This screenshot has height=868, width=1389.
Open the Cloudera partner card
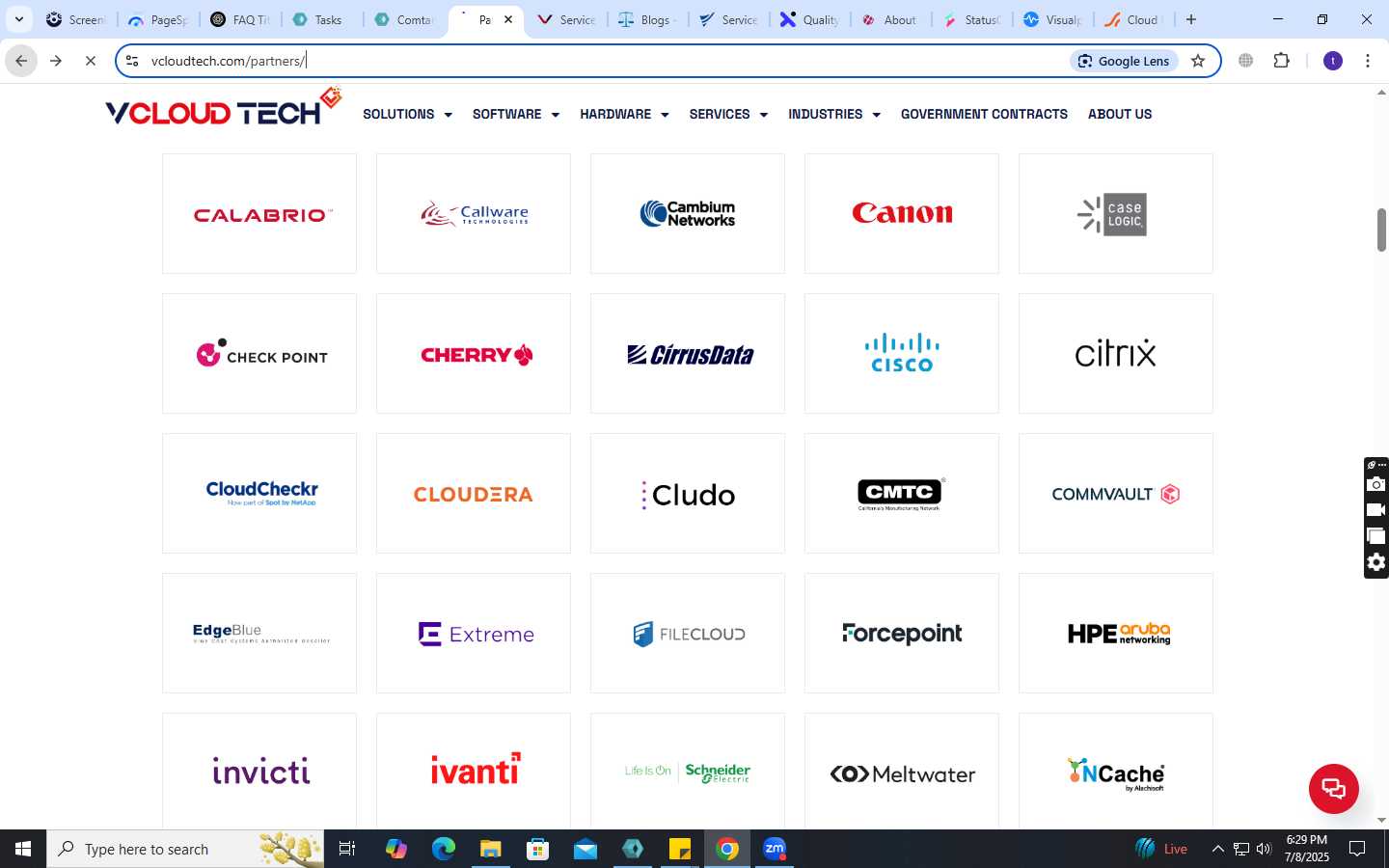(x=474, y=493)
